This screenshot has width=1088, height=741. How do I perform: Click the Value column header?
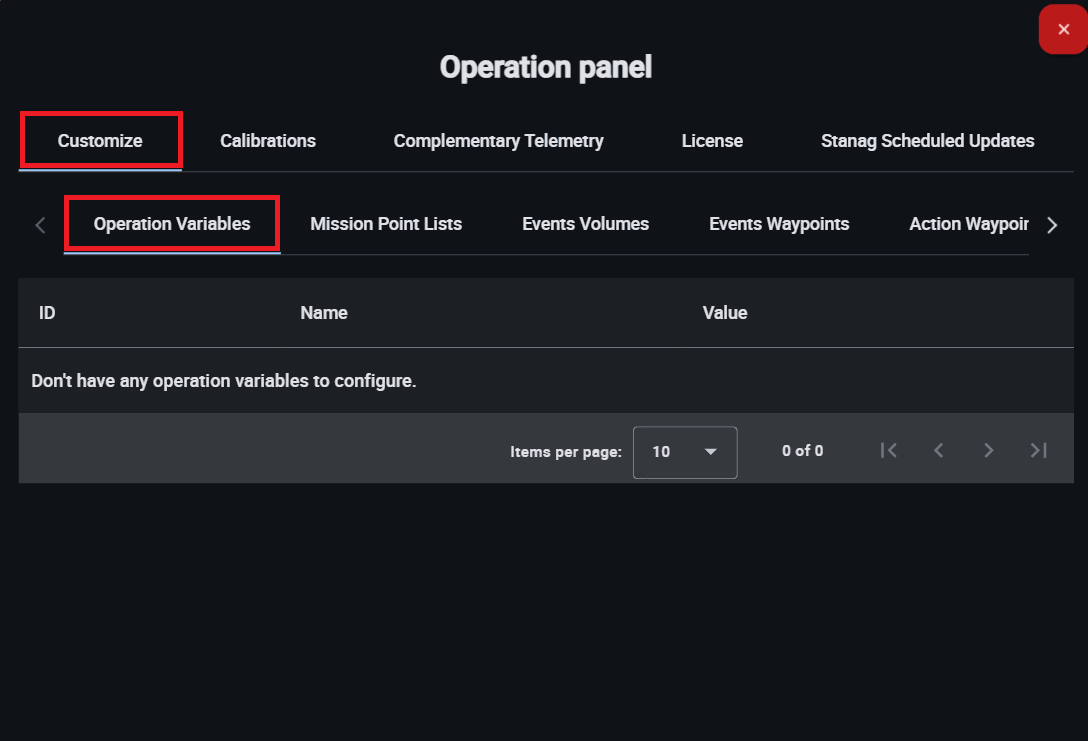(725, 313)
